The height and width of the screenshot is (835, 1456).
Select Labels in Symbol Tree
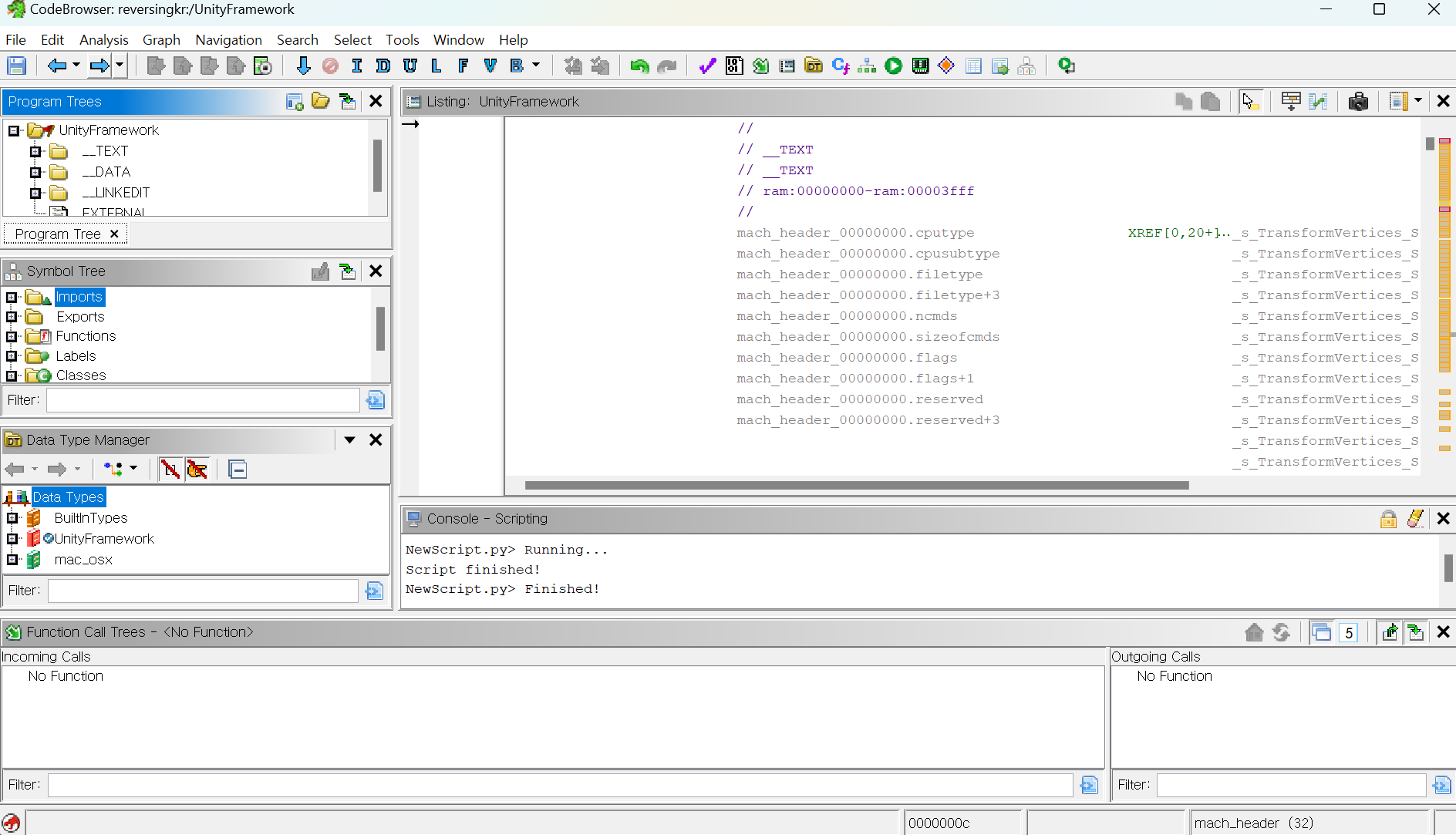coord(76,356)
